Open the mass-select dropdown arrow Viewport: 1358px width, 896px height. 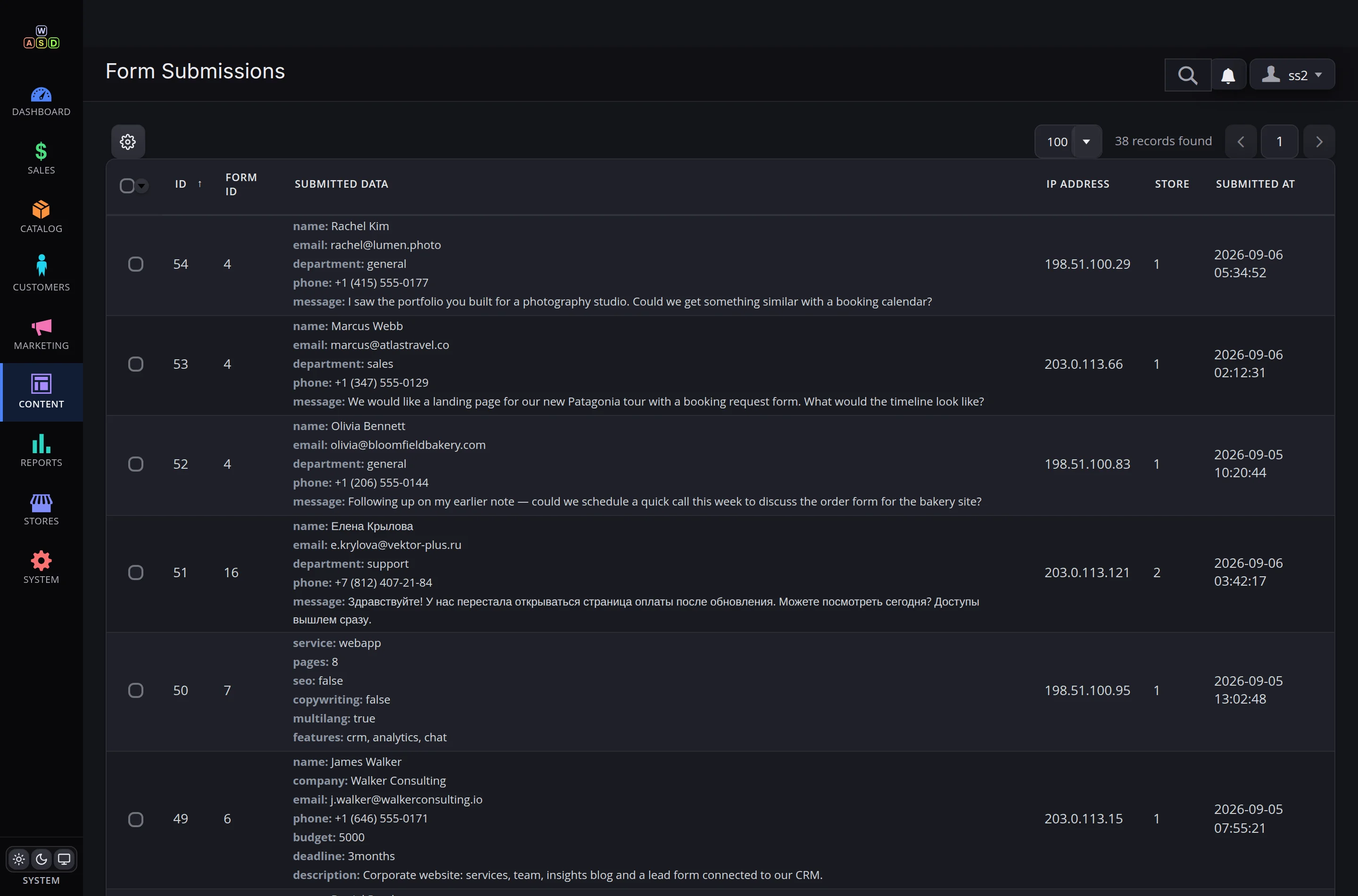coord(141,185)
